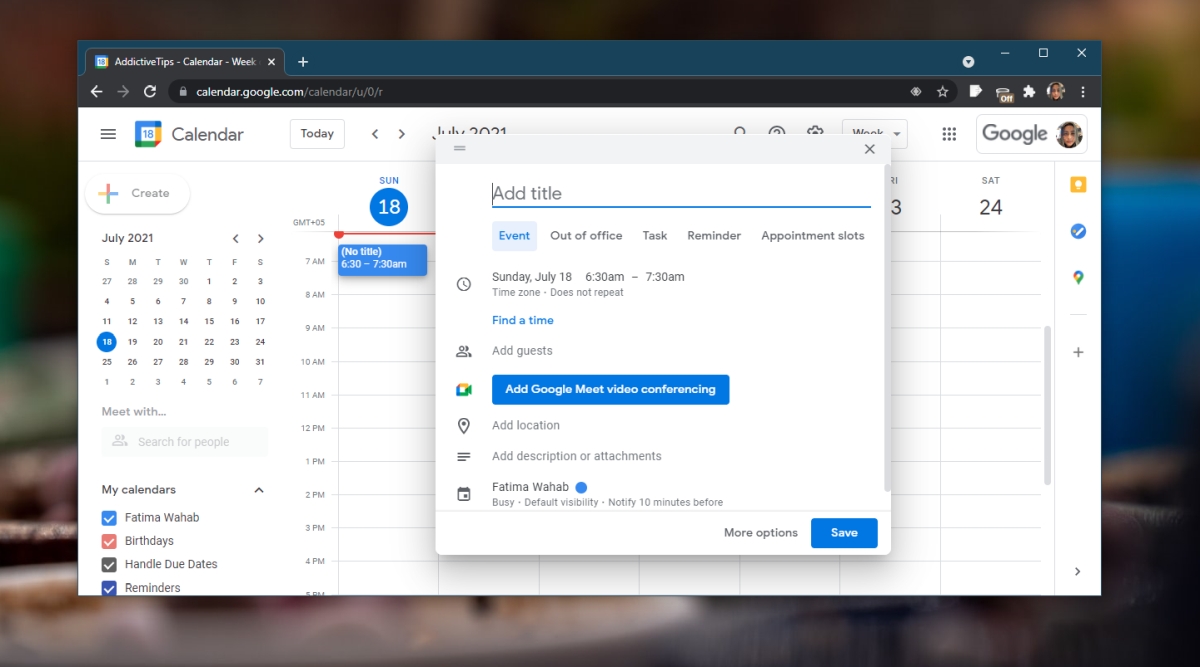The image size is (1200, 667).
Task: Toggle Reminders calendar checkbox
Action: click(x=109, y=588)
